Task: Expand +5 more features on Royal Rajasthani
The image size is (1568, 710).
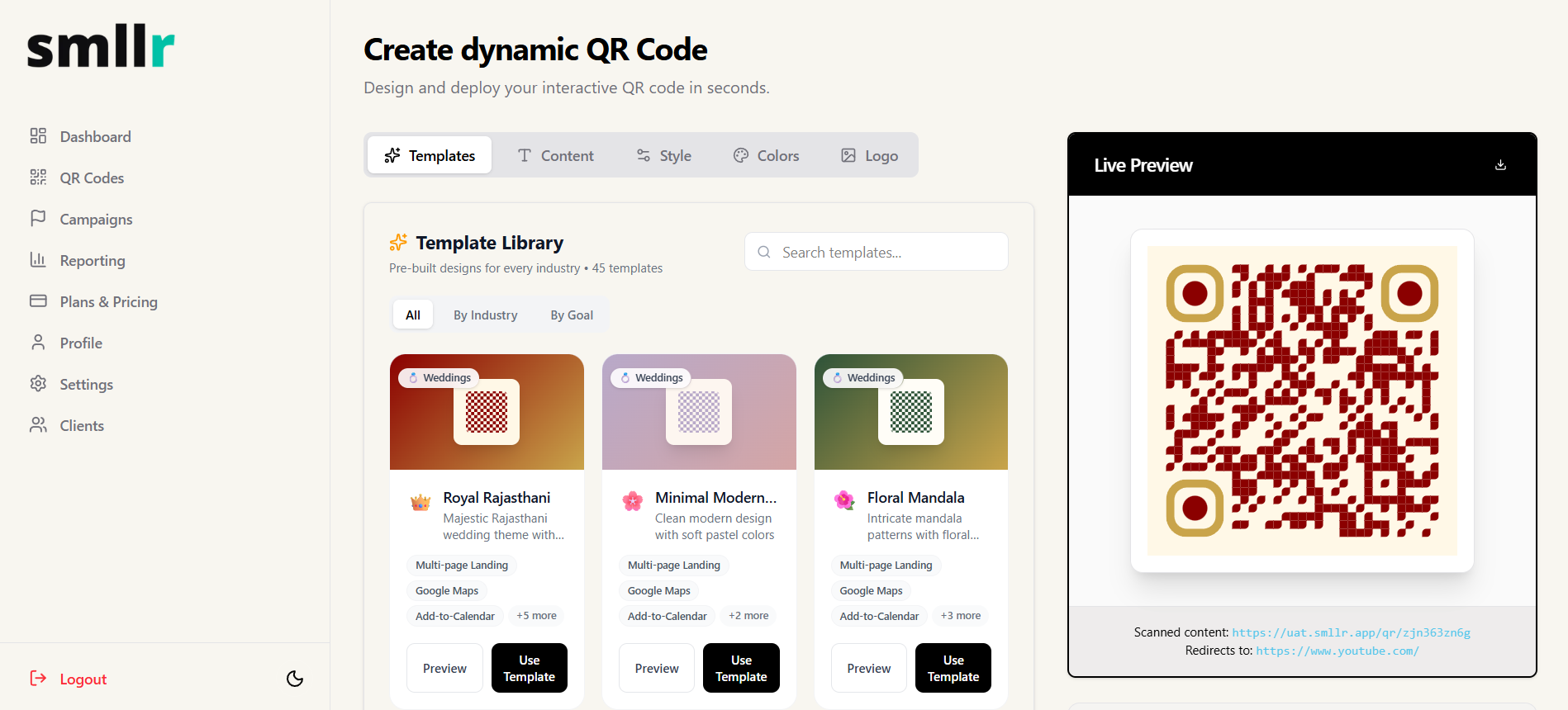Action: [x=537, y=616]
